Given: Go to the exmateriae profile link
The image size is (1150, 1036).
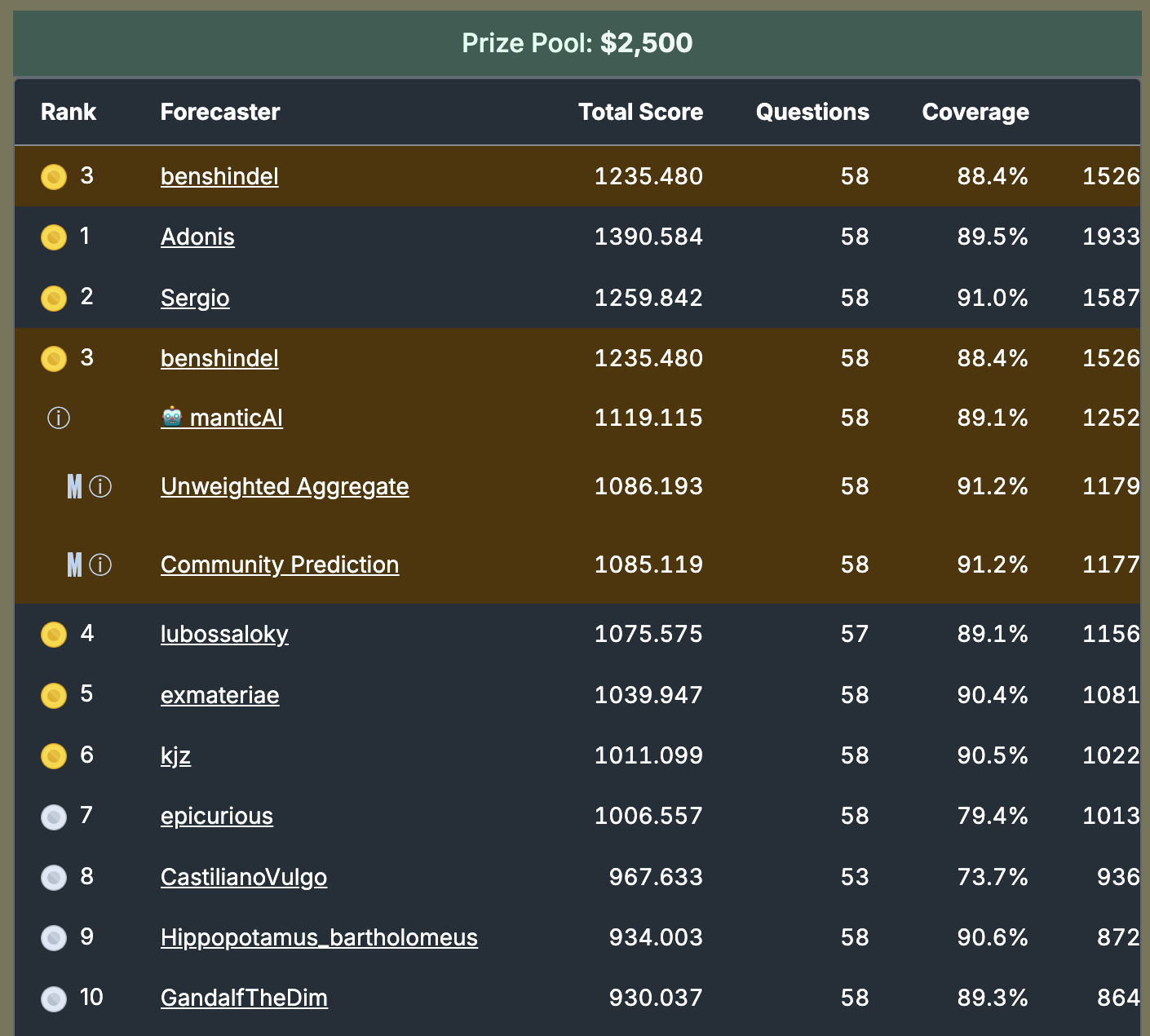Looking at the screenshot, I should (x=220, y=695).
